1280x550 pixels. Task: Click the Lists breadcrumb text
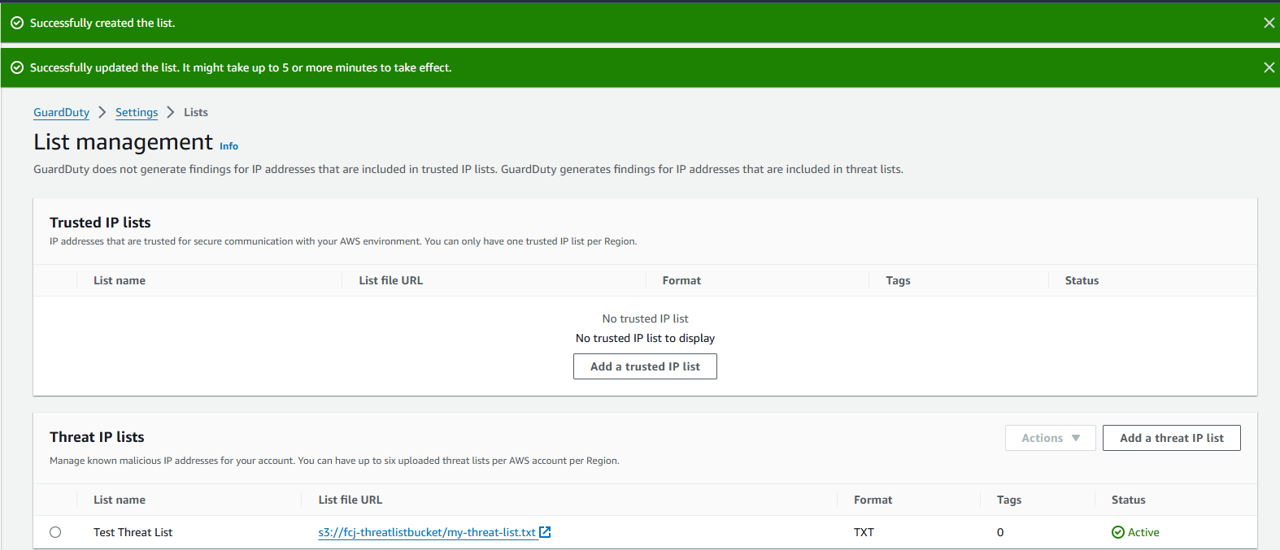coord(196,113)
